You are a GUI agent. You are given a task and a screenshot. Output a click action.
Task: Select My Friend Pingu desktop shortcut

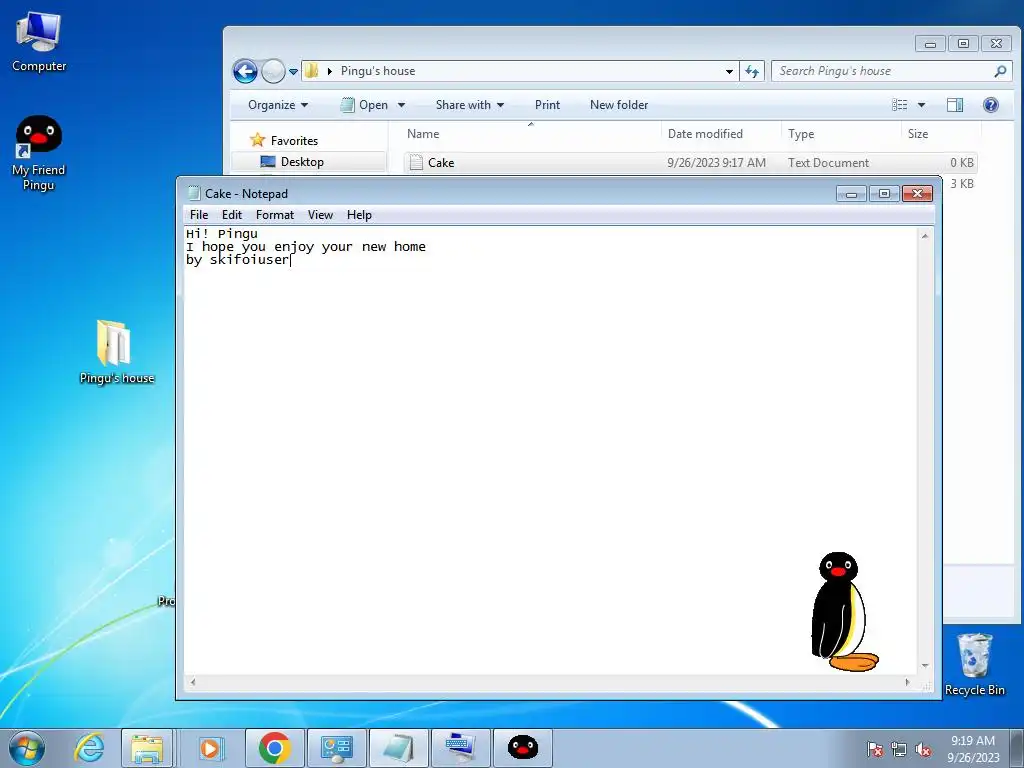pyautogui.click(x=39, y=153)
